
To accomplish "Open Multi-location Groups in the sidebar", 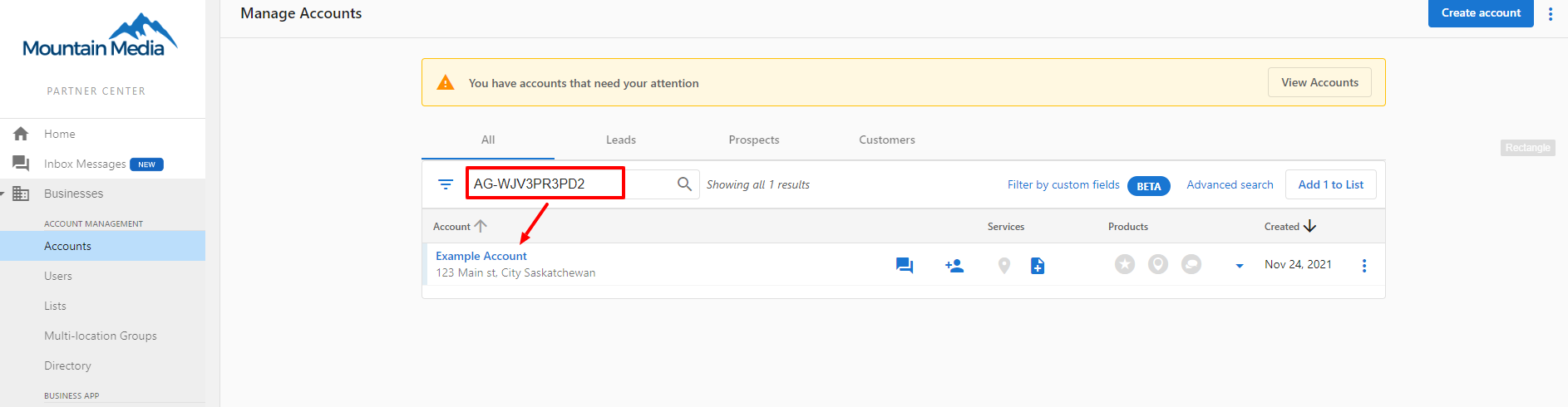I will pos(102,336).
